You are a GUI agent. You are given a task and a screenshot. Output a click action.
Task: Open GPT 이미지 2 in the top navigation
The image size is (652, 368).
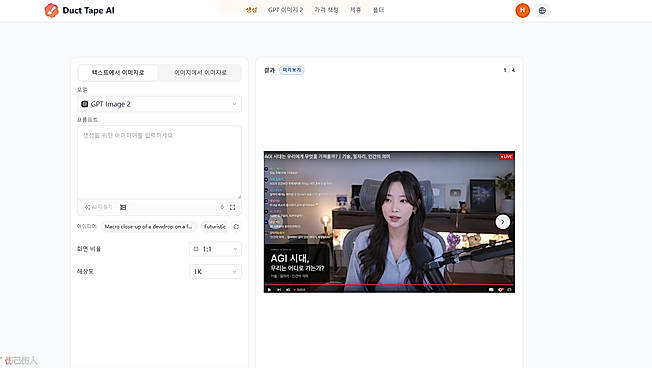point(286,10)
